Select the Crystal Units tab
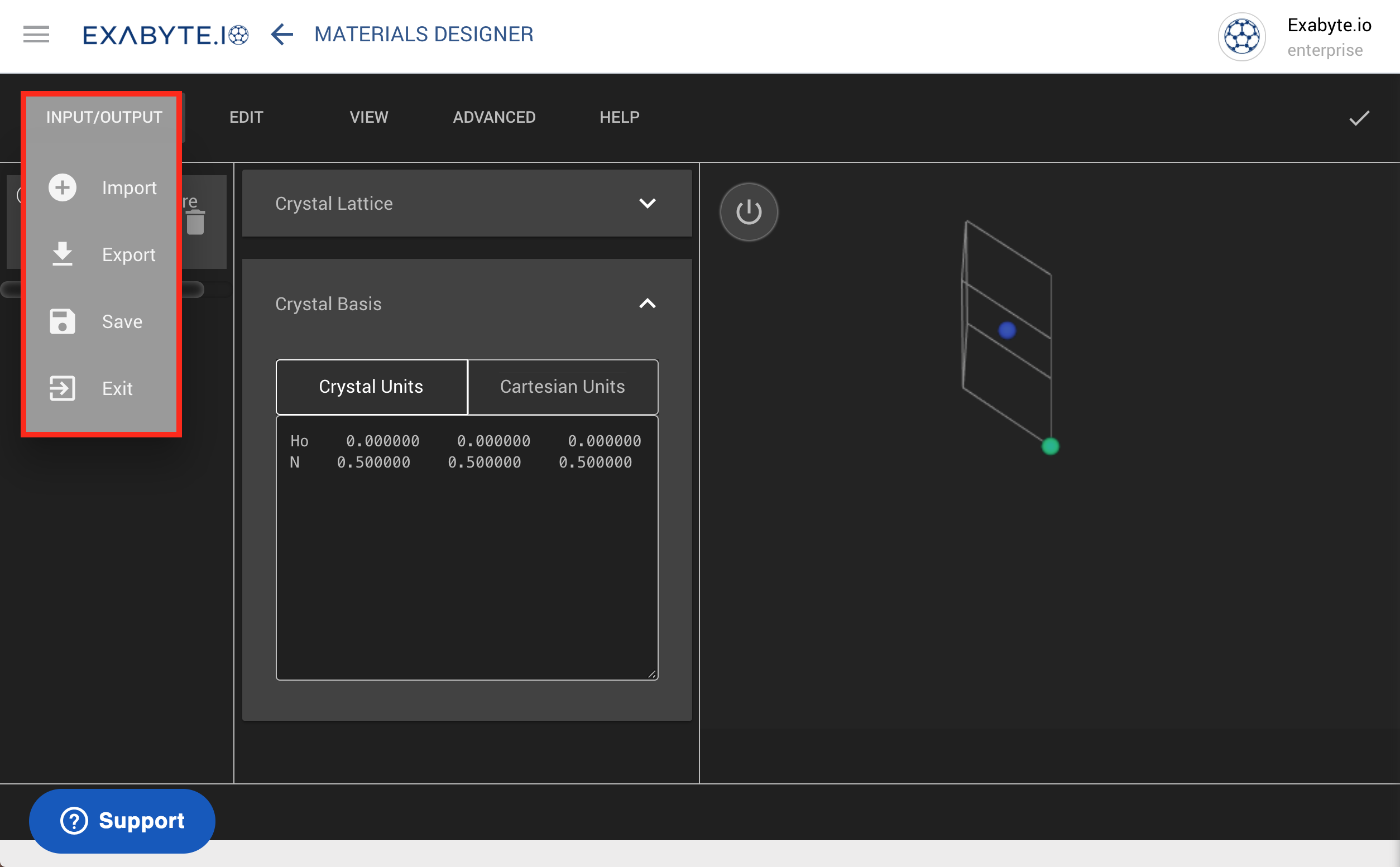Viewport: 1400px width, 867px height. pyautogui.click(x=371, y=387)
